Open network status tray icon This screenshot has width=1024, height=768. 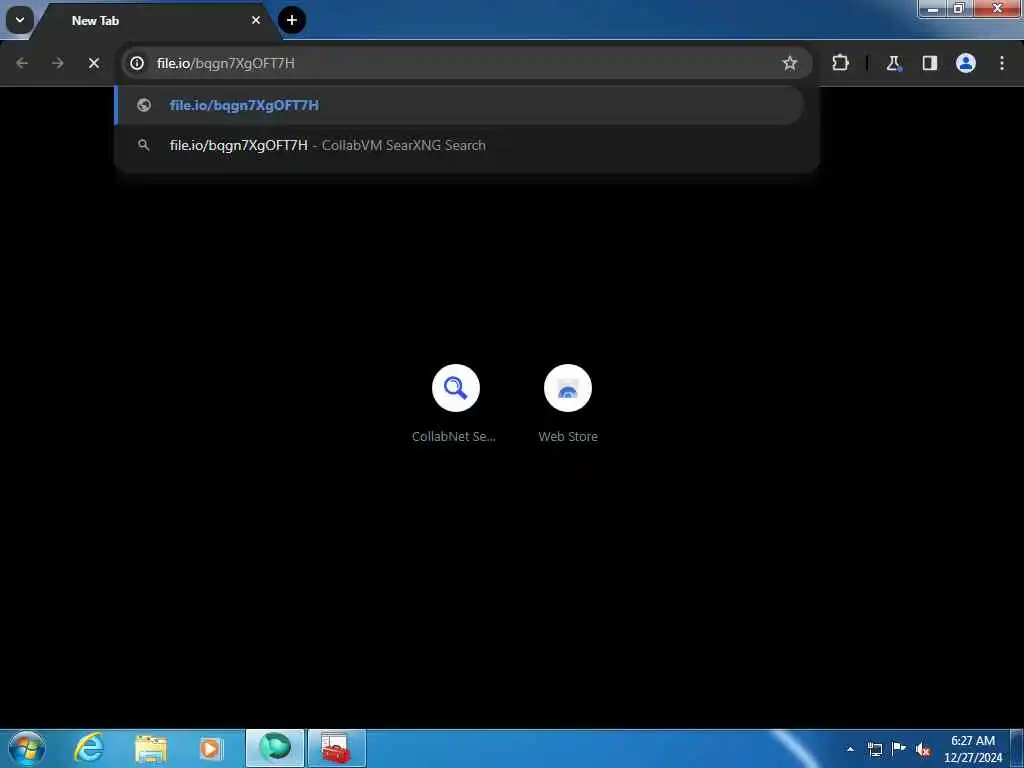874,749
